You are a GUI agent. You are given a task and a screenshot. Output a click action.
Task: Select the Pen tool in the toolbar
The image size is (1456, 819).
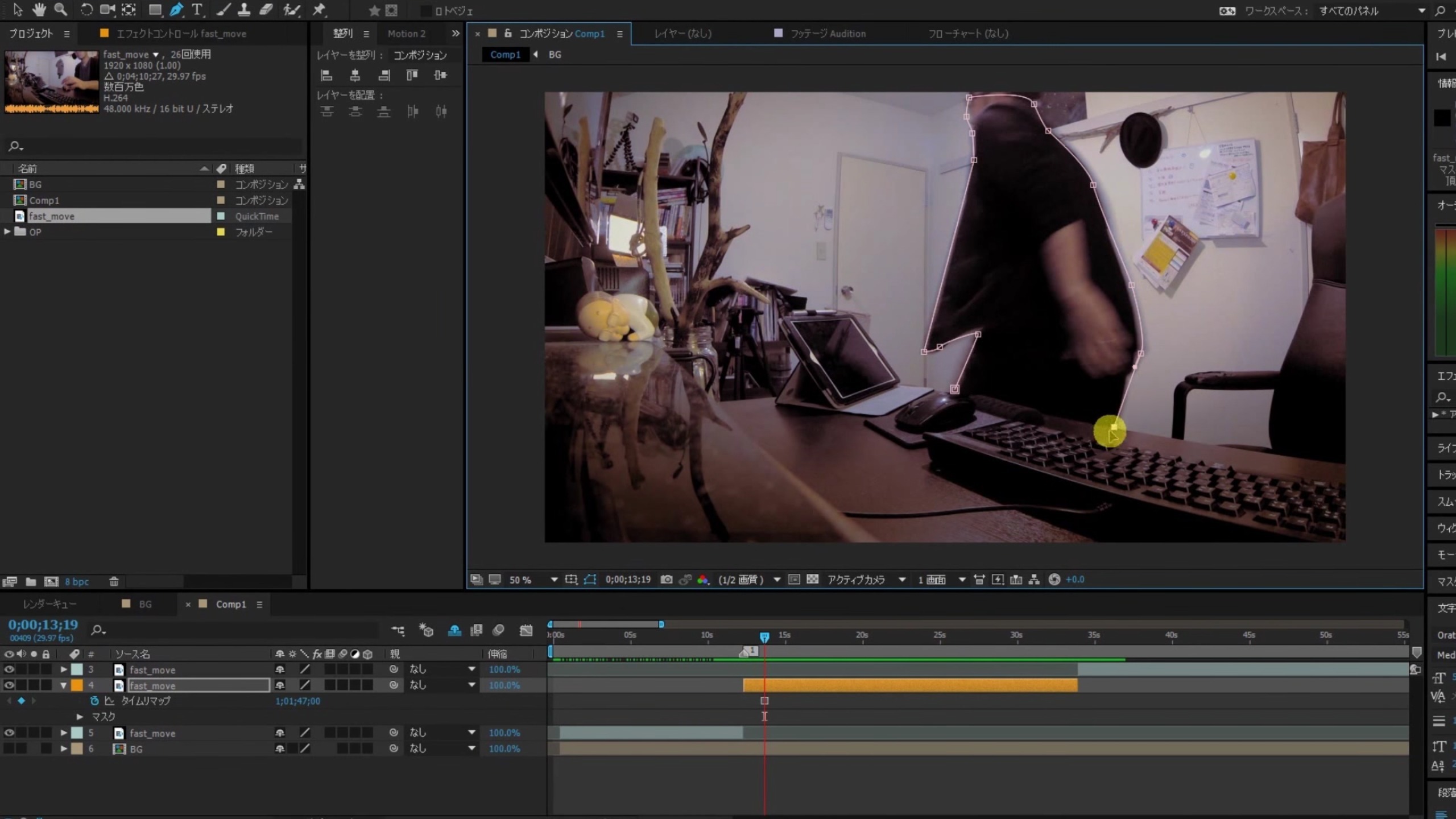176,10
